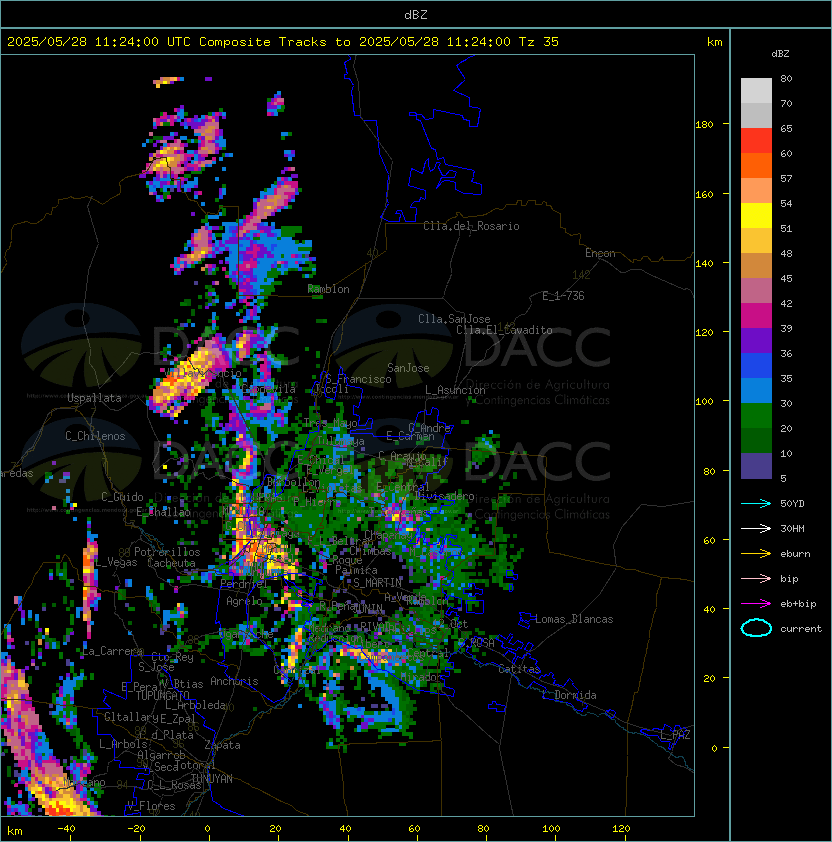Click the royal blue 35-36 dBZ swatch
This screenshot has width=832, height=842.
point(756,365)
